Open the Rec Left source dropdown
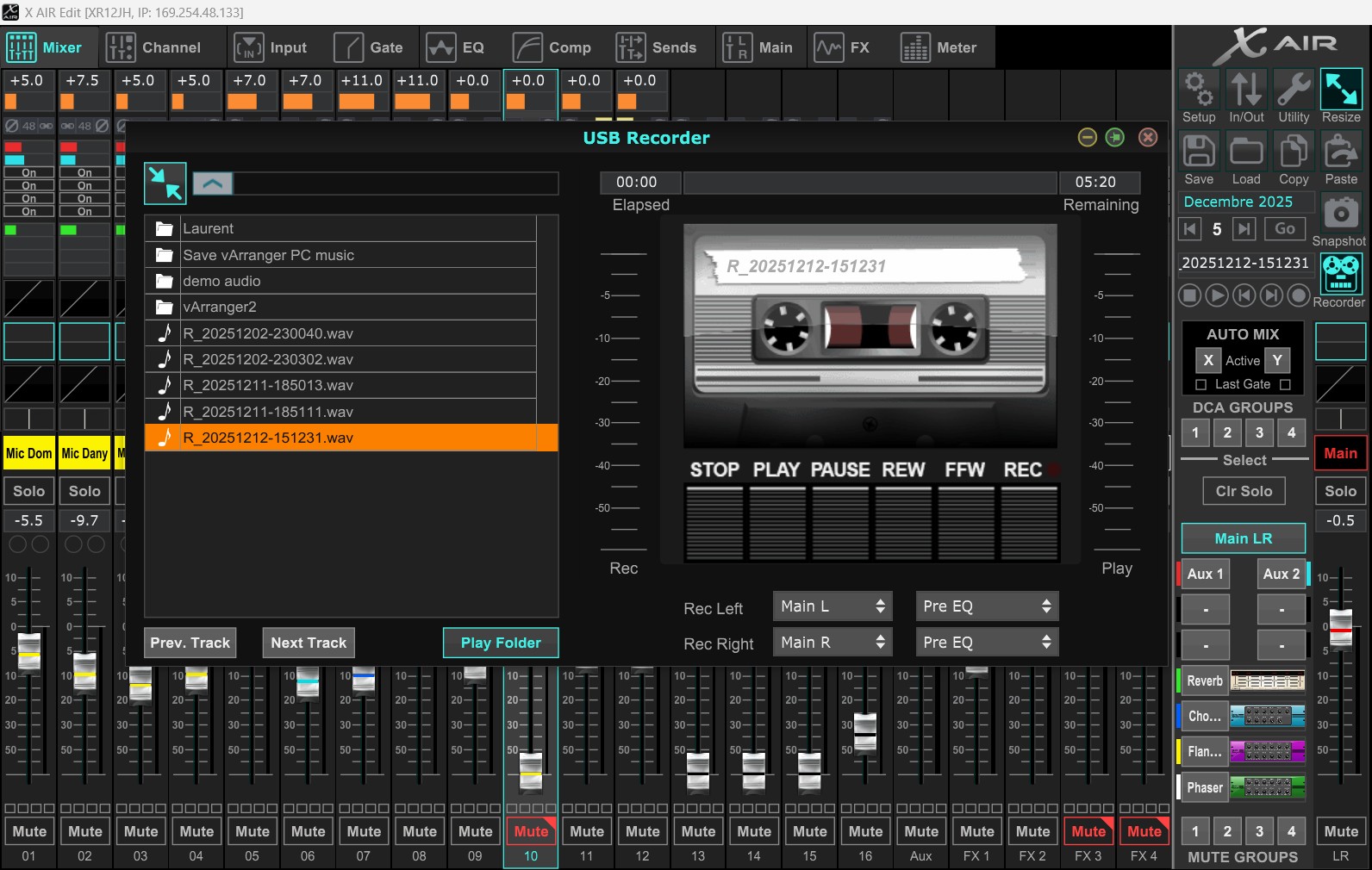Viewport: 1372px width, 870px height. click(x=832, y=606)
